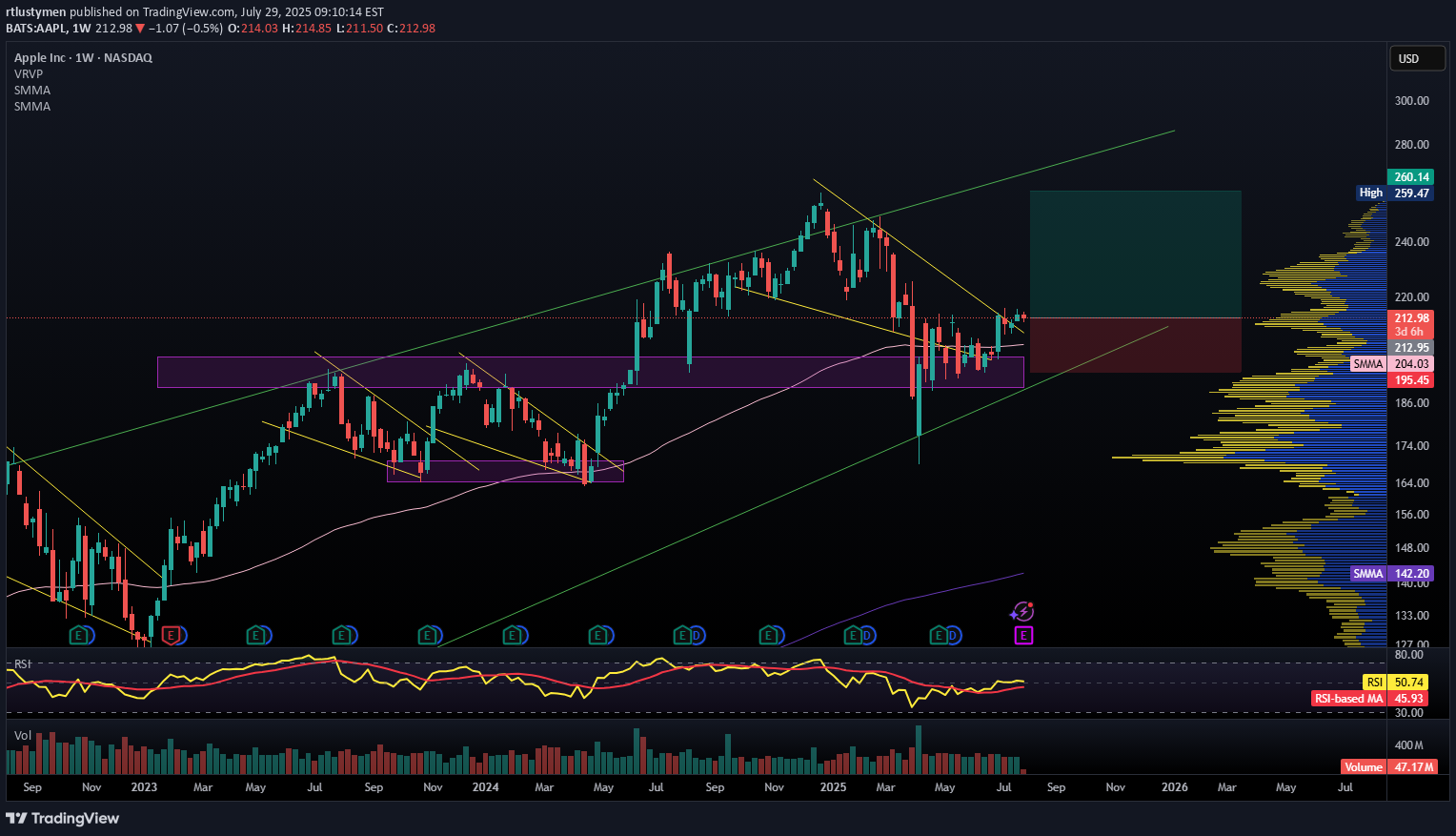Click the 164.00 price axis label
The width and height of the screenshot is (1456, 836).
(x=1411, y=483)
